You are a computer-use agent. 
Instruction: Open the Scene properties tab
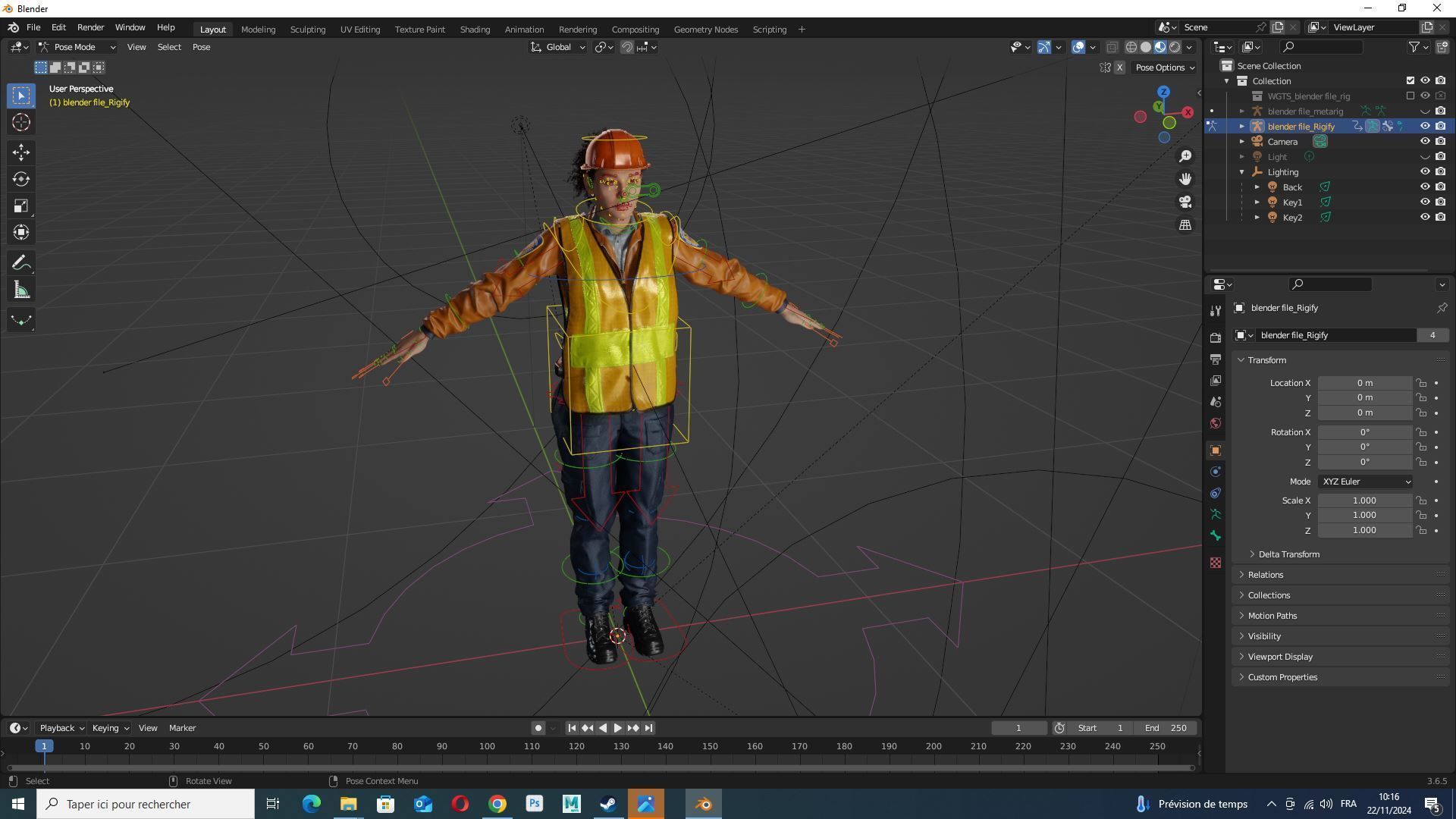pos(1216,401)
